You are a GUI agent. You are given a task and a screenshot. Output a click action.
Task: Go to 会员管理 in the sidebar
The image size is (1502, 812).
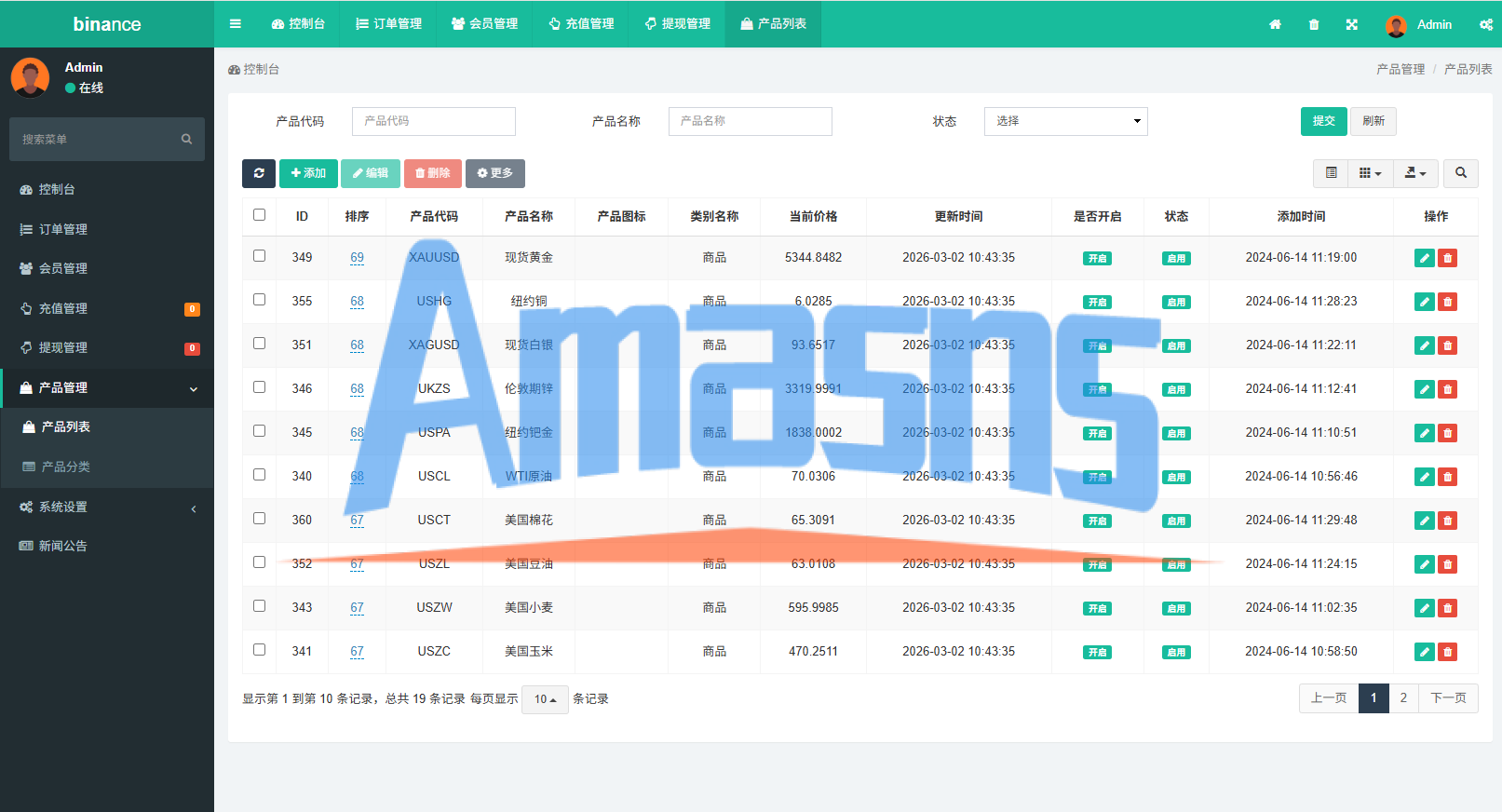pyautogui.click(x=107, y=268)
